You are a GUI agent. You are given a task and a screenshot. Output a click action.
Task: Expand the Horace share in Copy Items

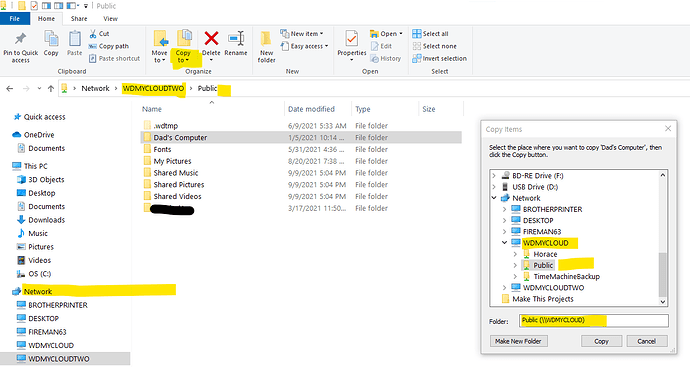[x=515, y=254]
